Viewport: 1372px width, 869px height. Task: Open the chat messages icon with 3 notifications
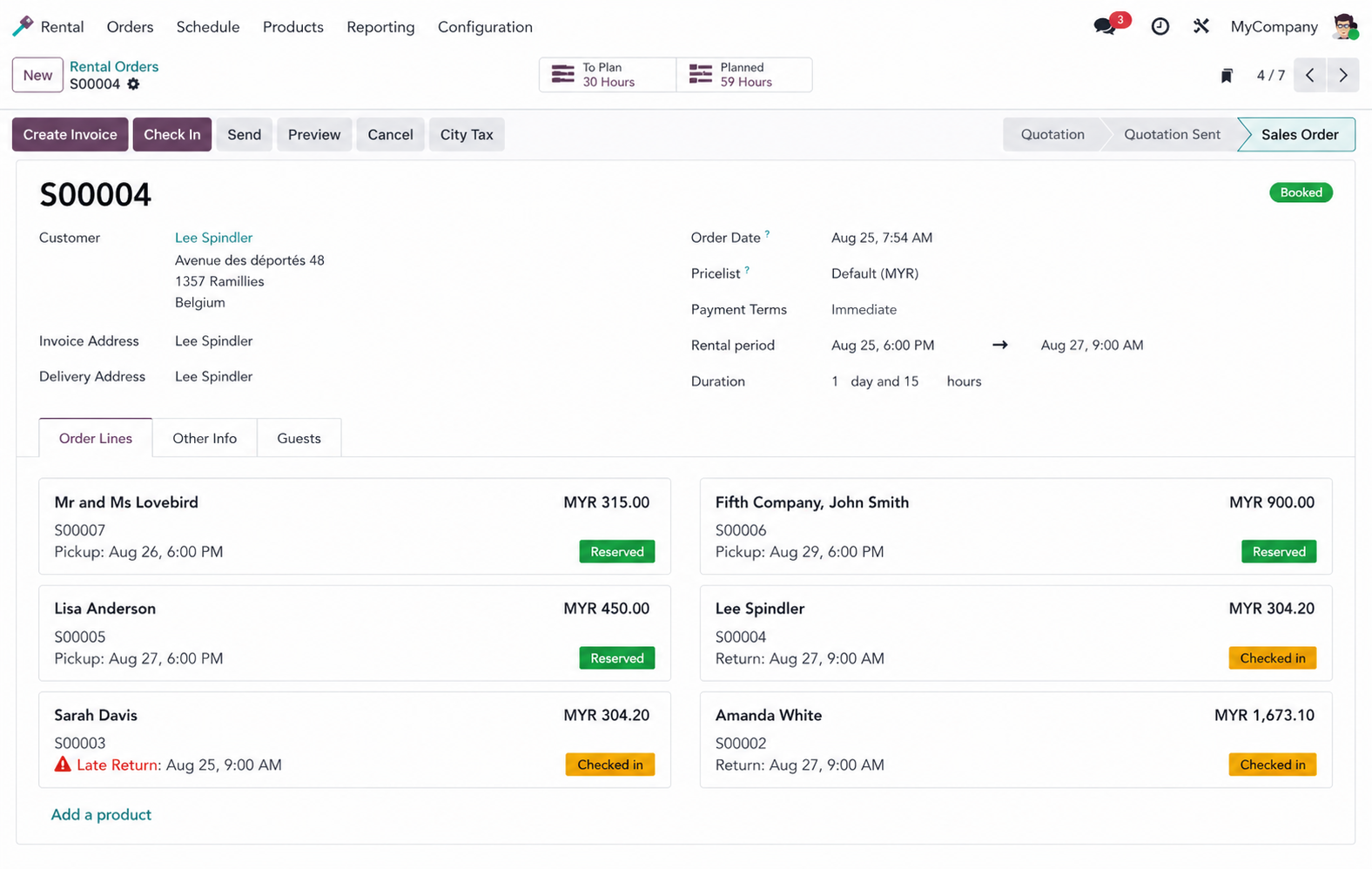coord(1106,26)
